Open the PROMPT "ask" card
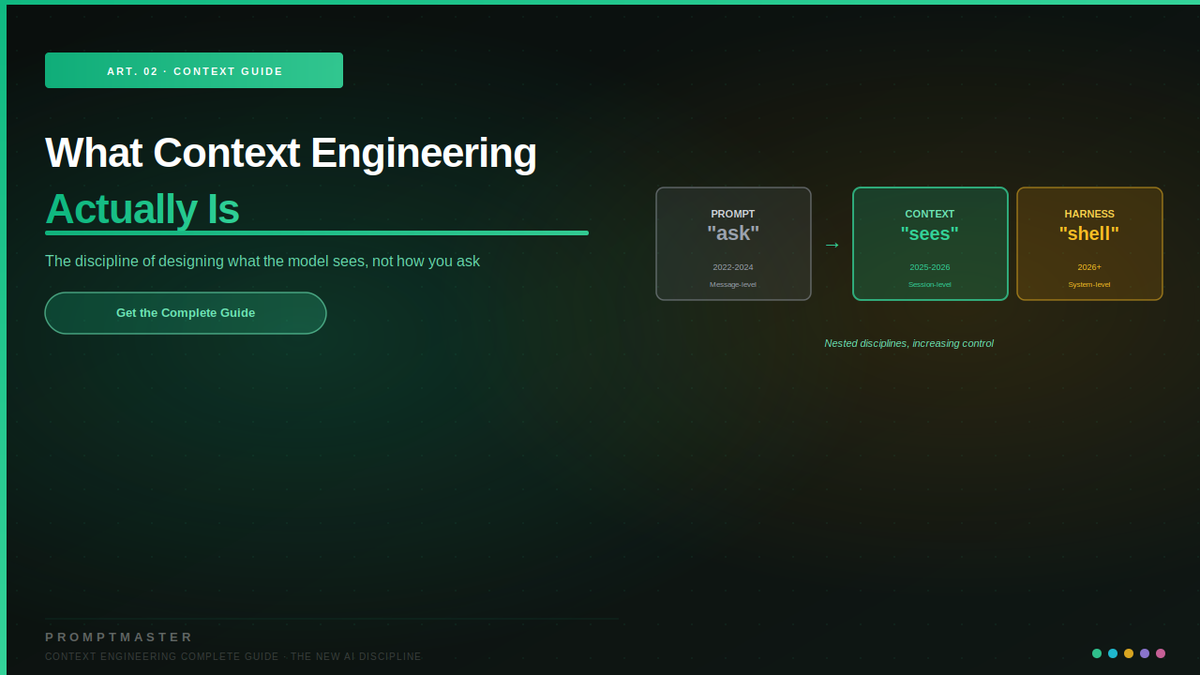The height and width of the screenshot is (675, 1200). pyautogui.click(x=733, y=244)
